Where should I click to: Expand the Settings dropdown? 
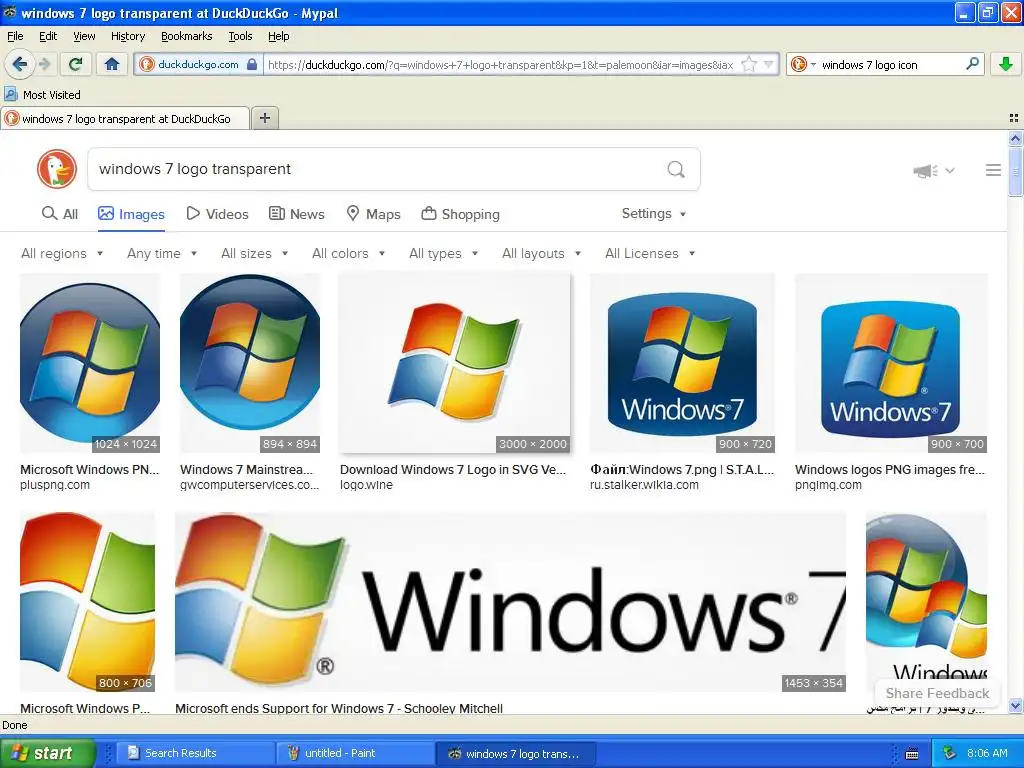click(x=654, y=214)
